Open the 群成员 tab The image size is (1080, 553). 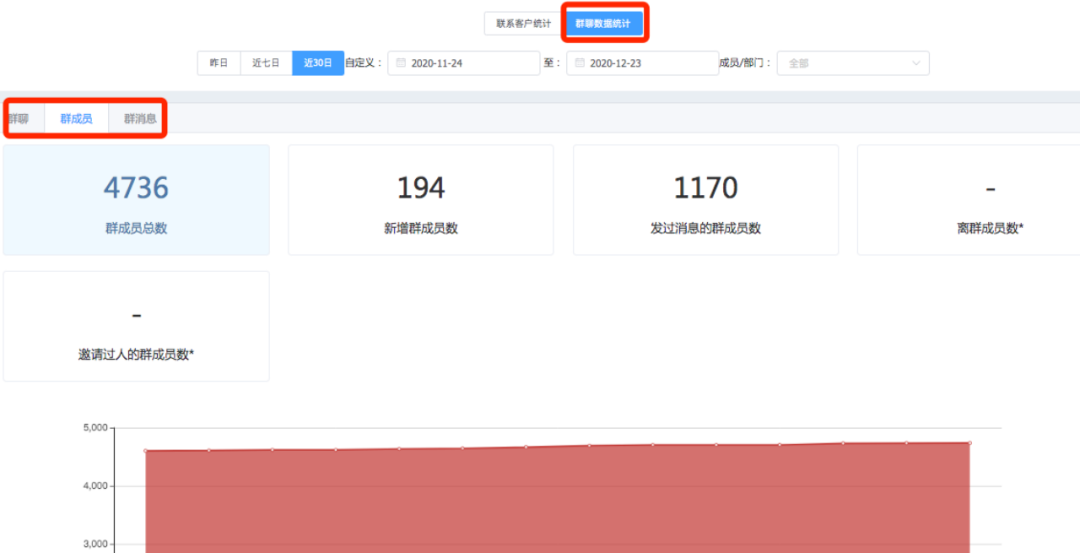[x=76, y=119]
